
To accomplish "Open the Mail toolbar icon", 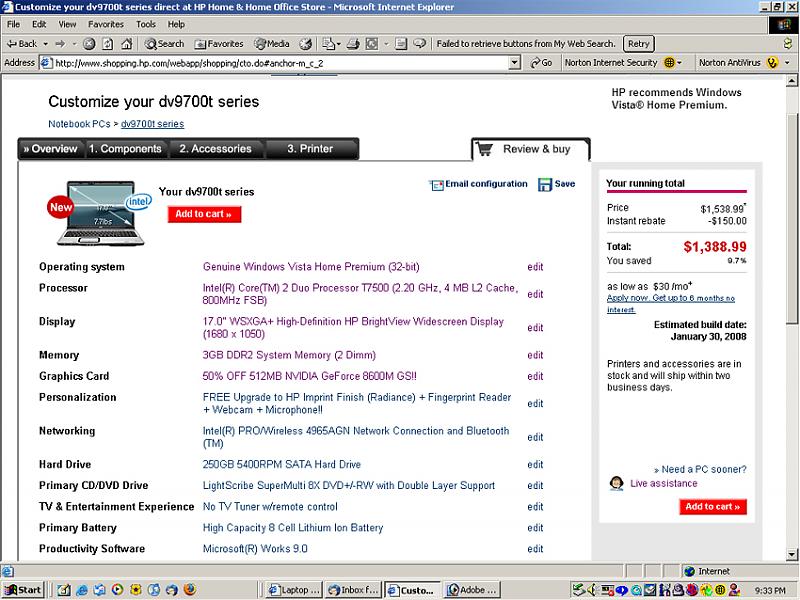I will pos(328,44).
